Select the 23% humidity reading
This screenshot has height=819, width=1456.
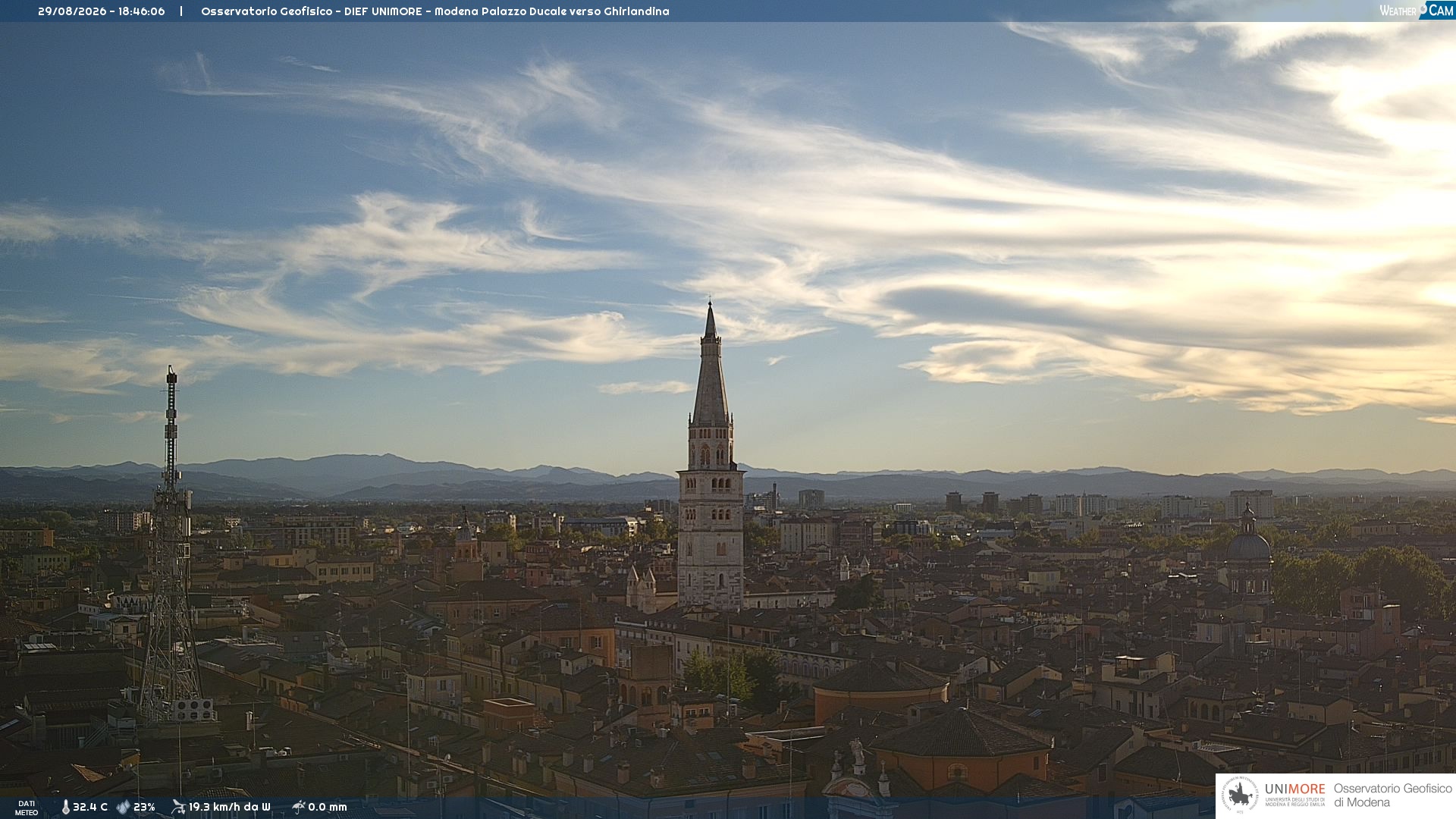(144, 807)
